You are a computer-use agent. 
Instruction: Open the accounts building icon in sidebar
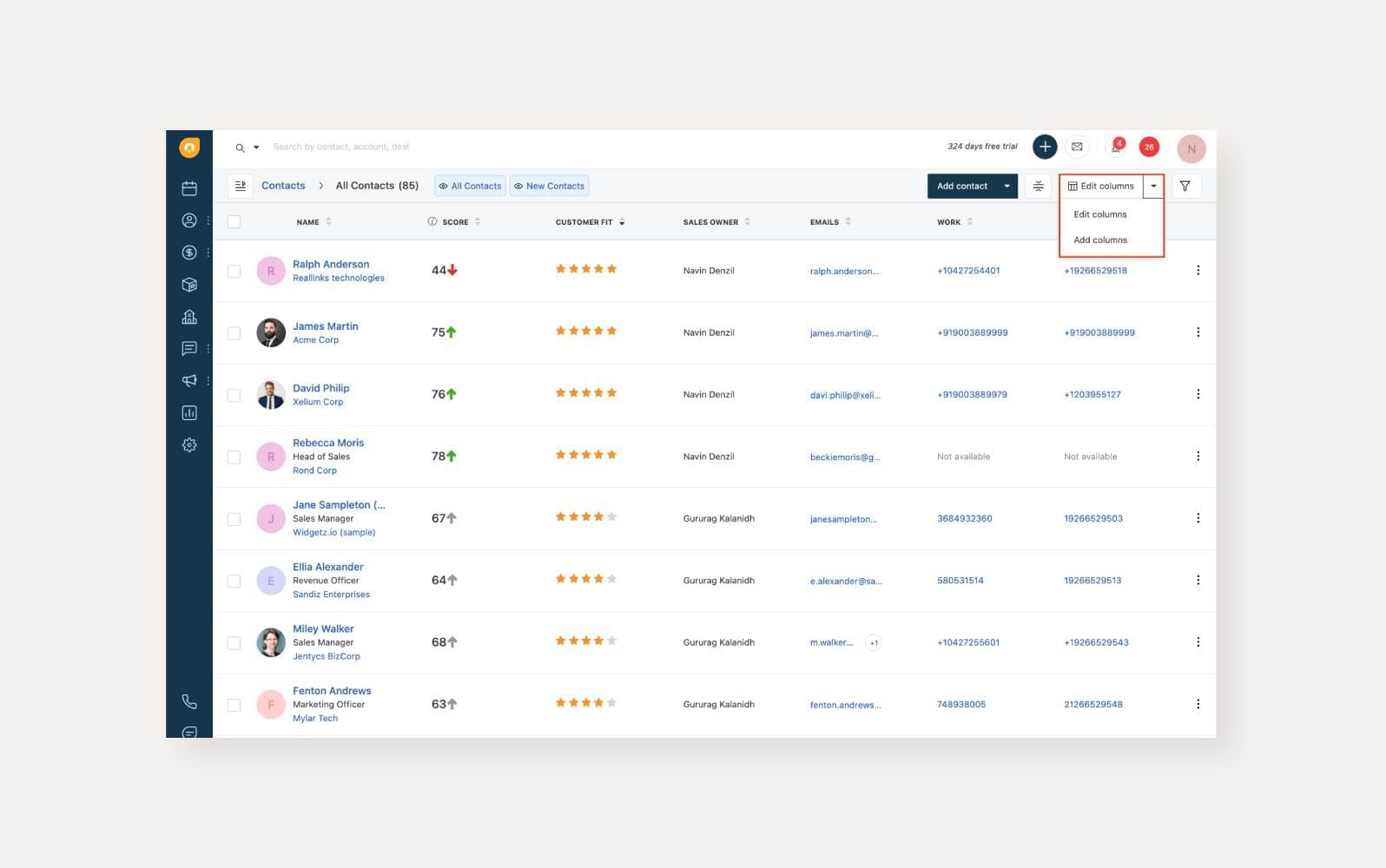[x=189, y=317]
